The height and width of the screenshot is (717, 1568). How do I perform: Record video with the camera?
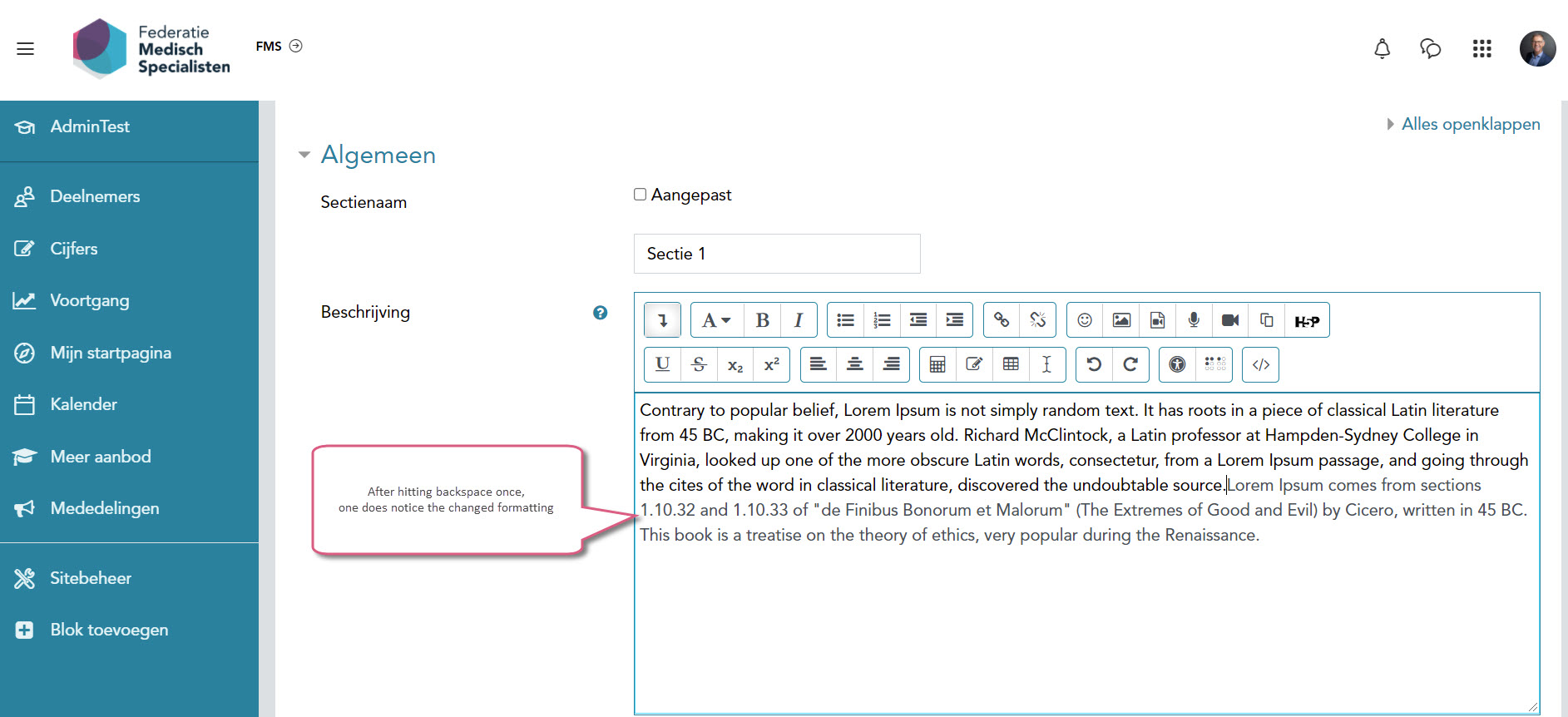pyautogui.click(x=1230, y=320)
